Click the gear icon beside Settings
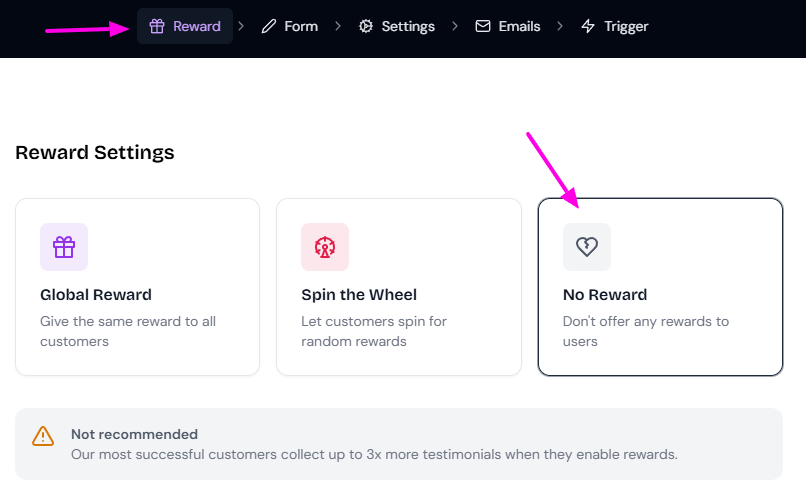The image size is (806, 503). click(366, 26)
